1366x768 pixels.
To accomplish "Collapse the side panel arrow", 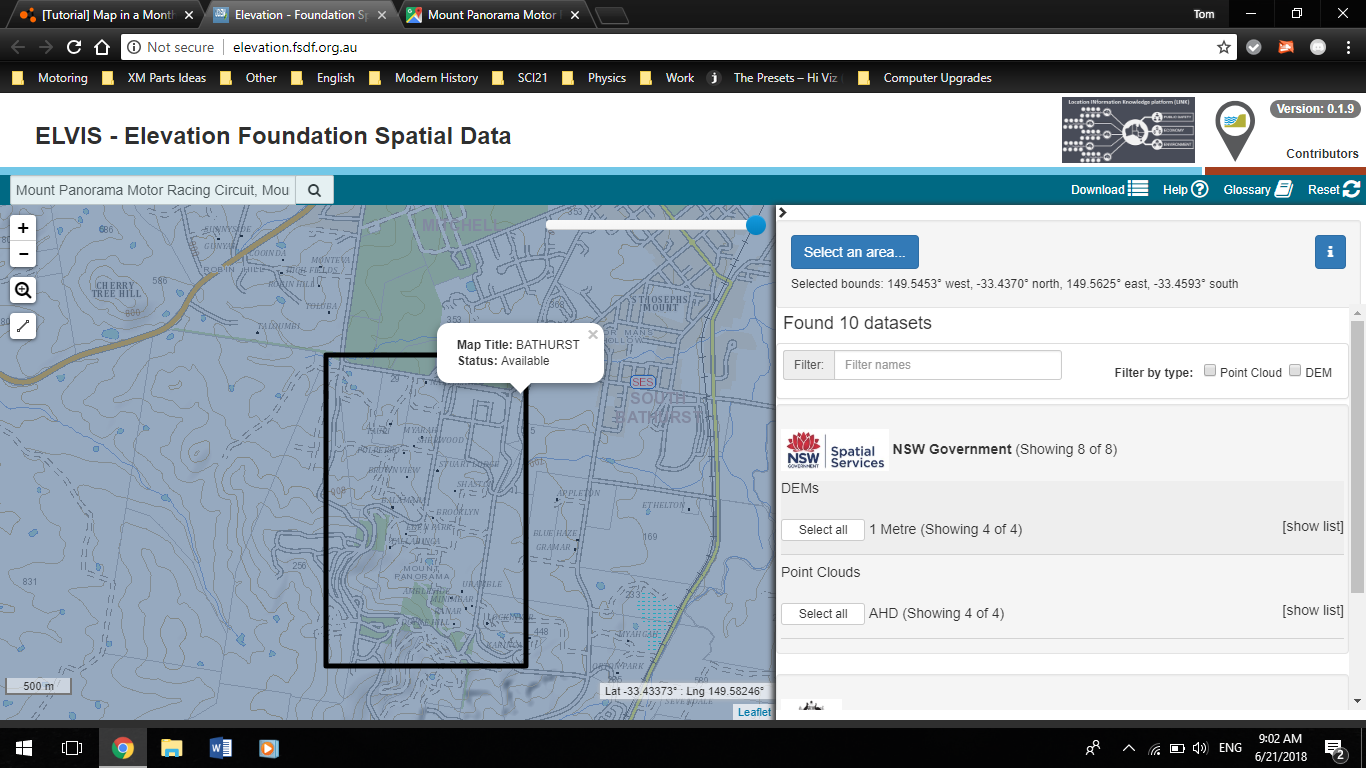I will (783, 212).
